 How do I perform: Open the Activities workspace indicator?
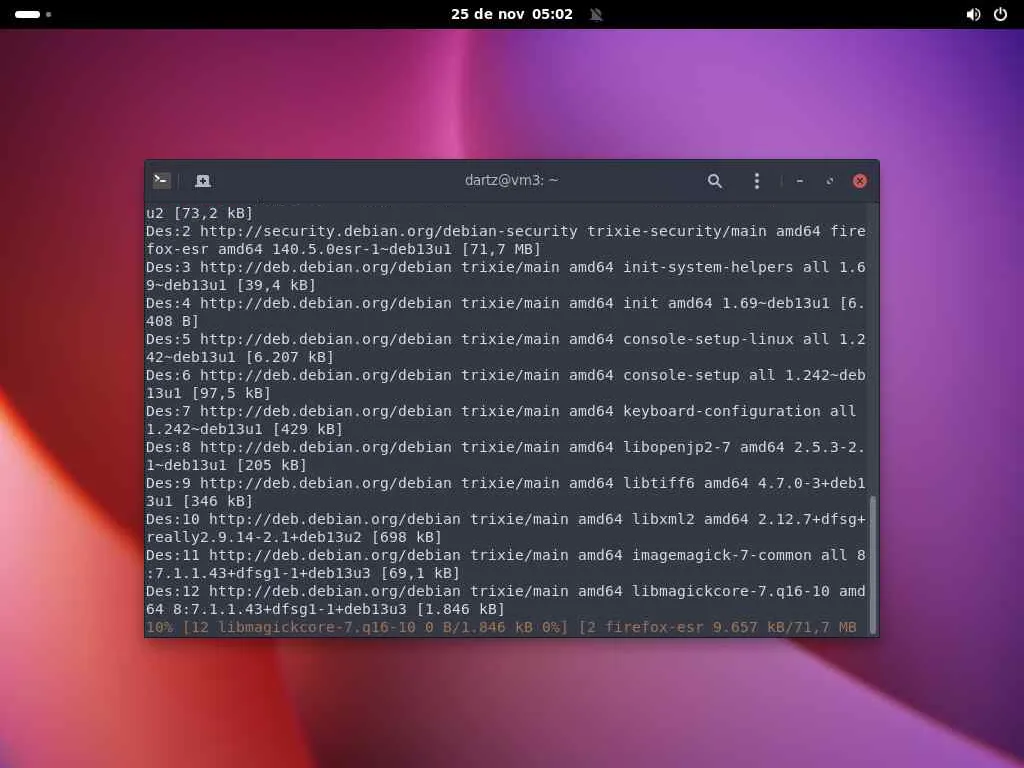(x=33, y=14)
